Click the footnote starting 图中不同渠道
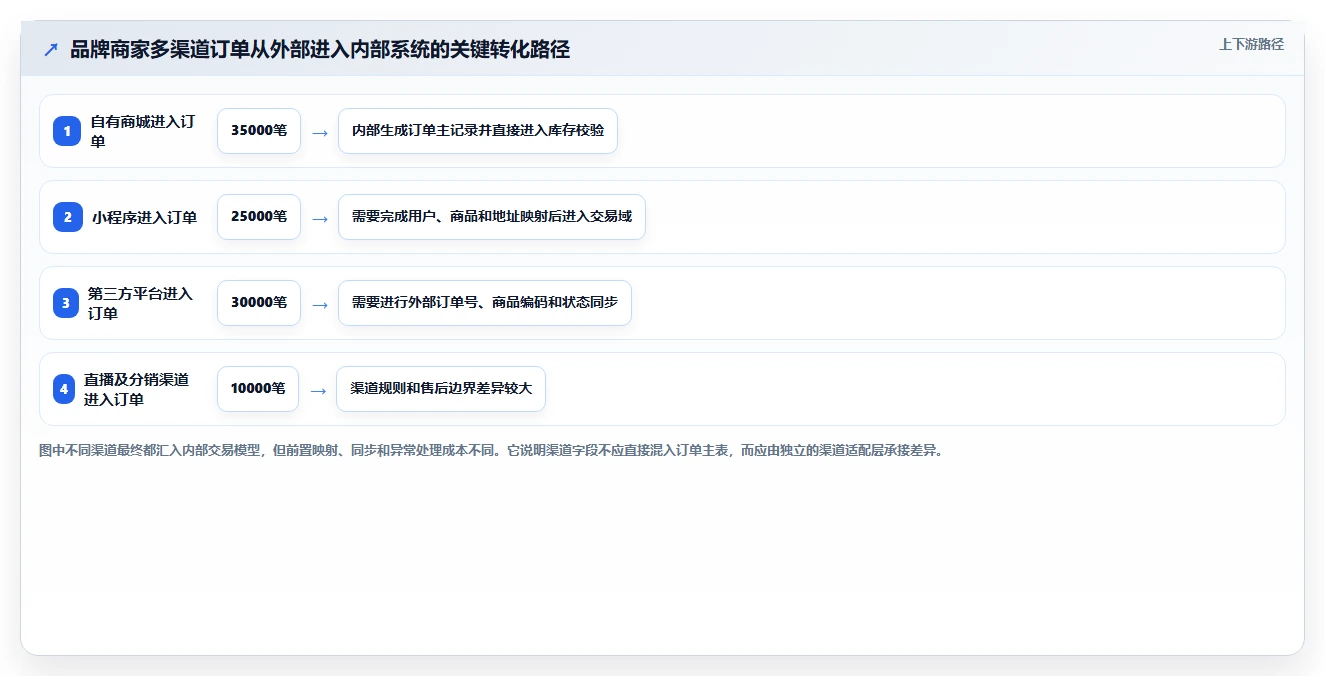Viewport: 1325px width, 676px height. click(x=491, y=450)
